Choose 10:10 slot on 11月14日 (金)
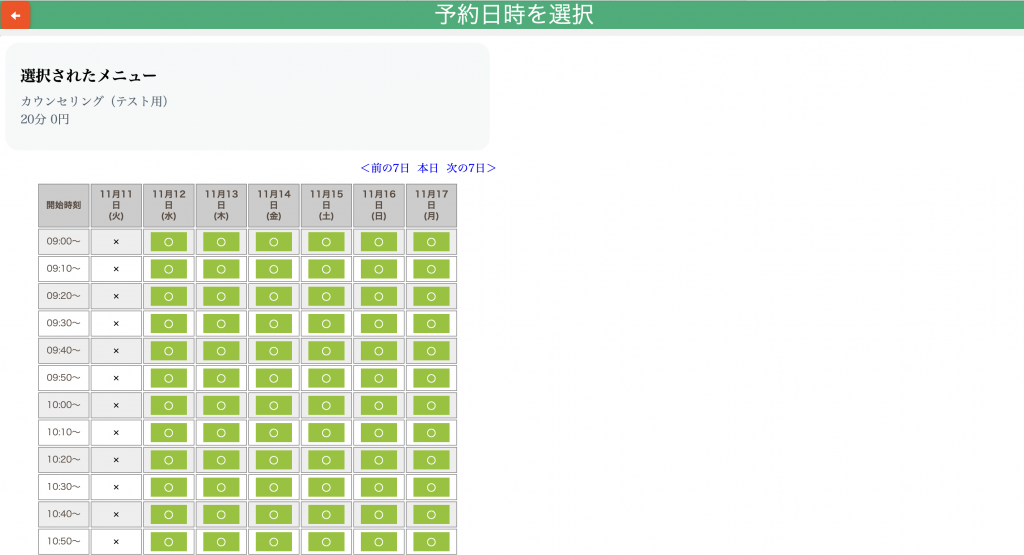The height and width of the screenshot is (555, 1024). coord(273,433)
